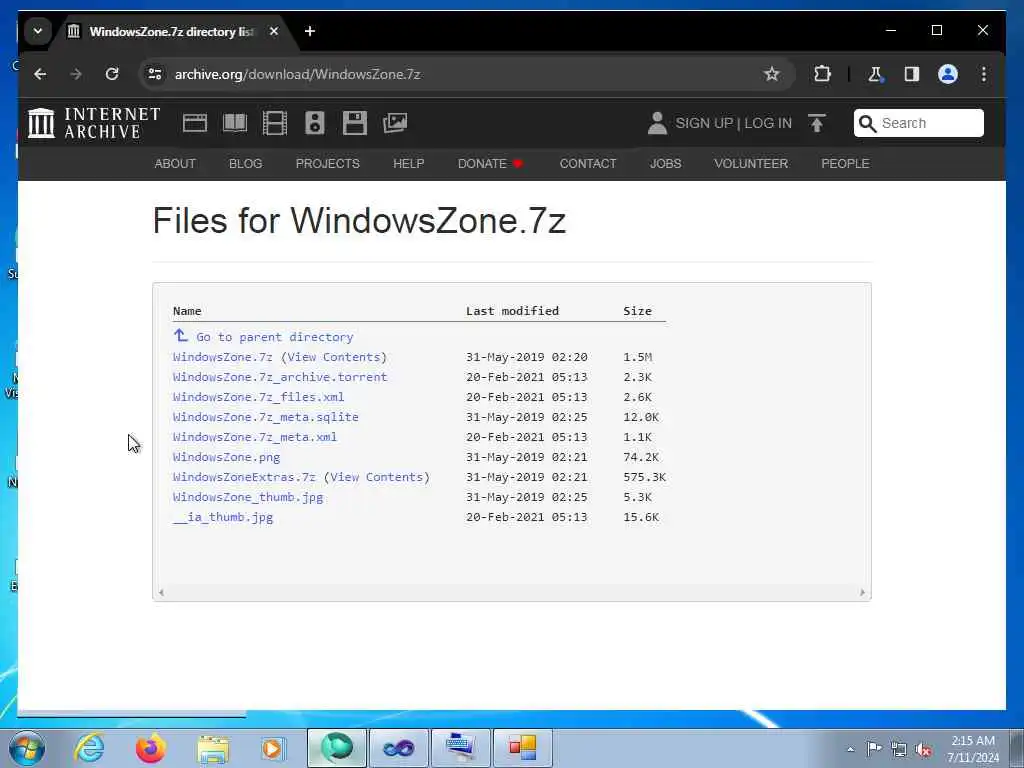Open WindowsZone.7z_meta.sqlite link

tap(265, 417)
